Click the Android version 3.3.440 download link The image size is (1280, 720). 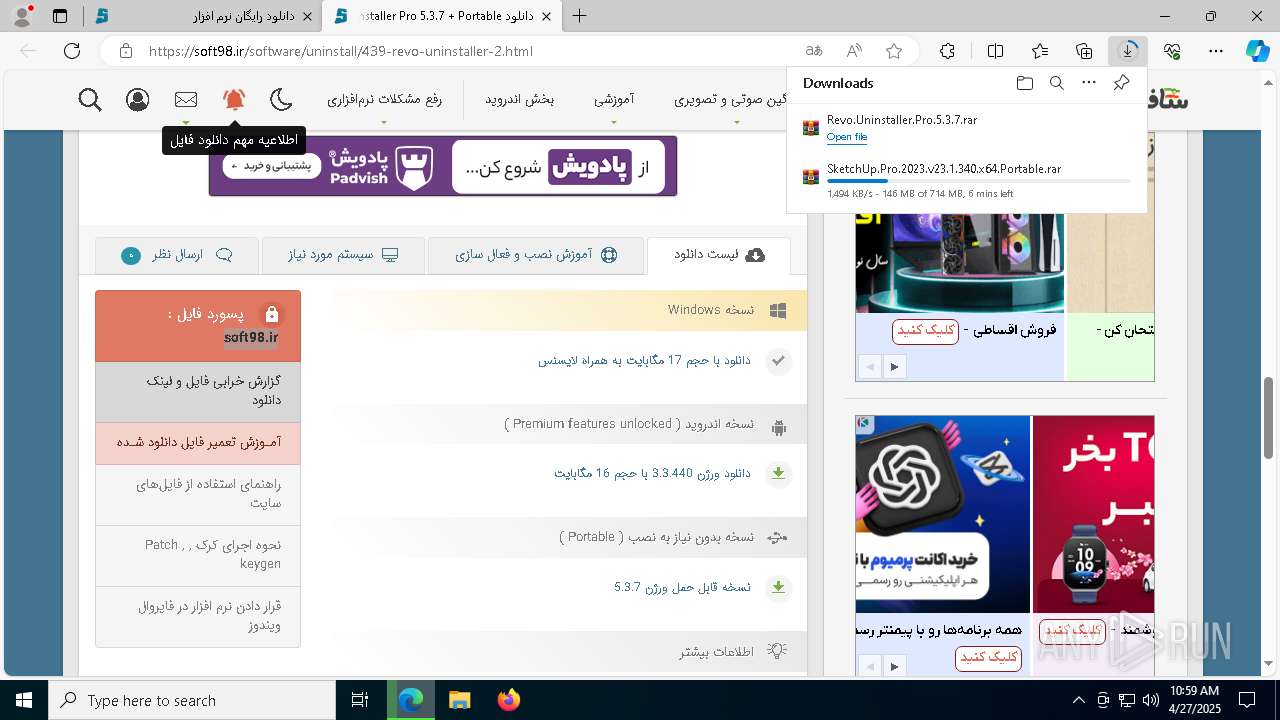pos(652,473)
